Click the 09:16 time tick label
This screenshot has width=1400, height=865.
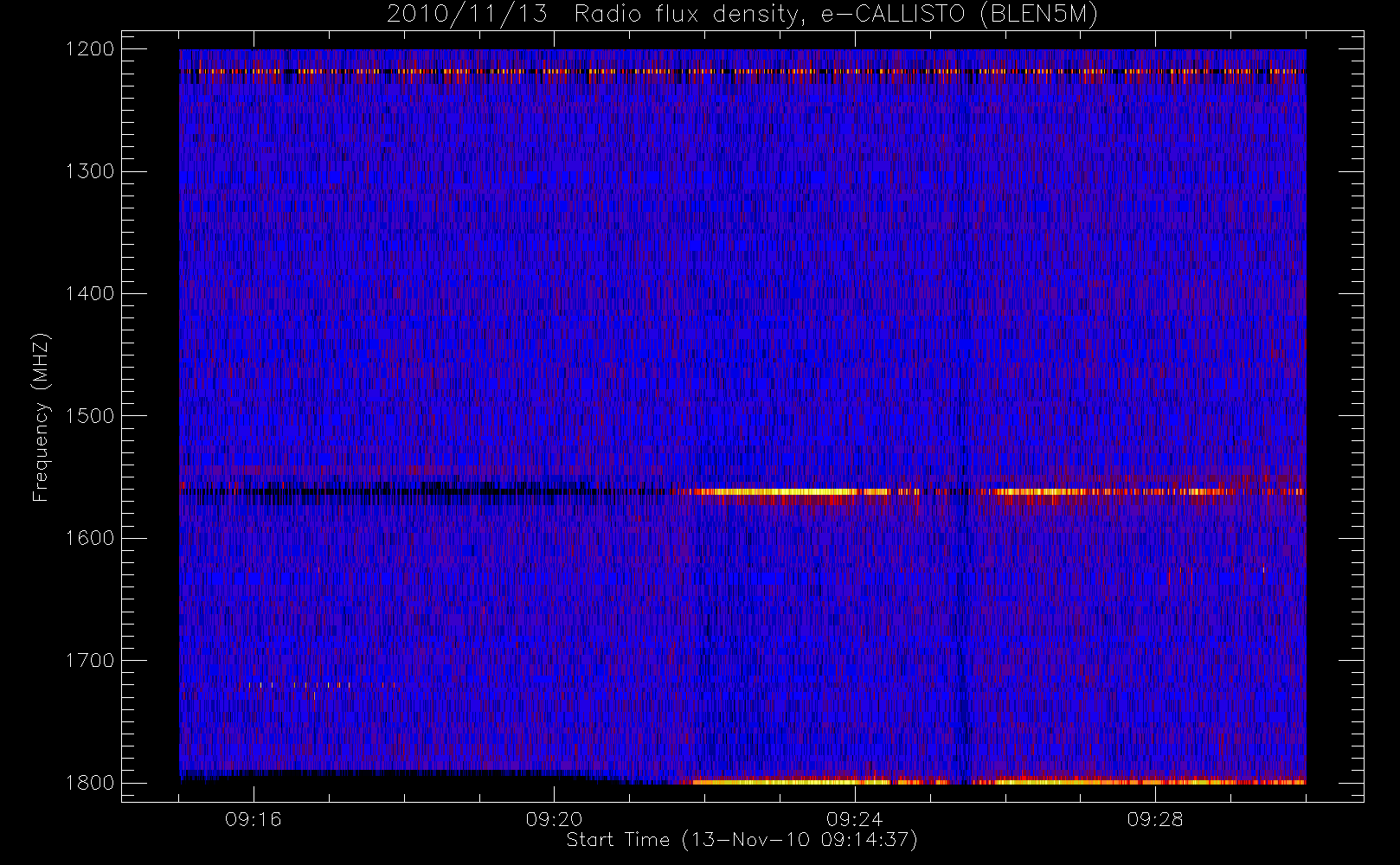tap(254, 819)
